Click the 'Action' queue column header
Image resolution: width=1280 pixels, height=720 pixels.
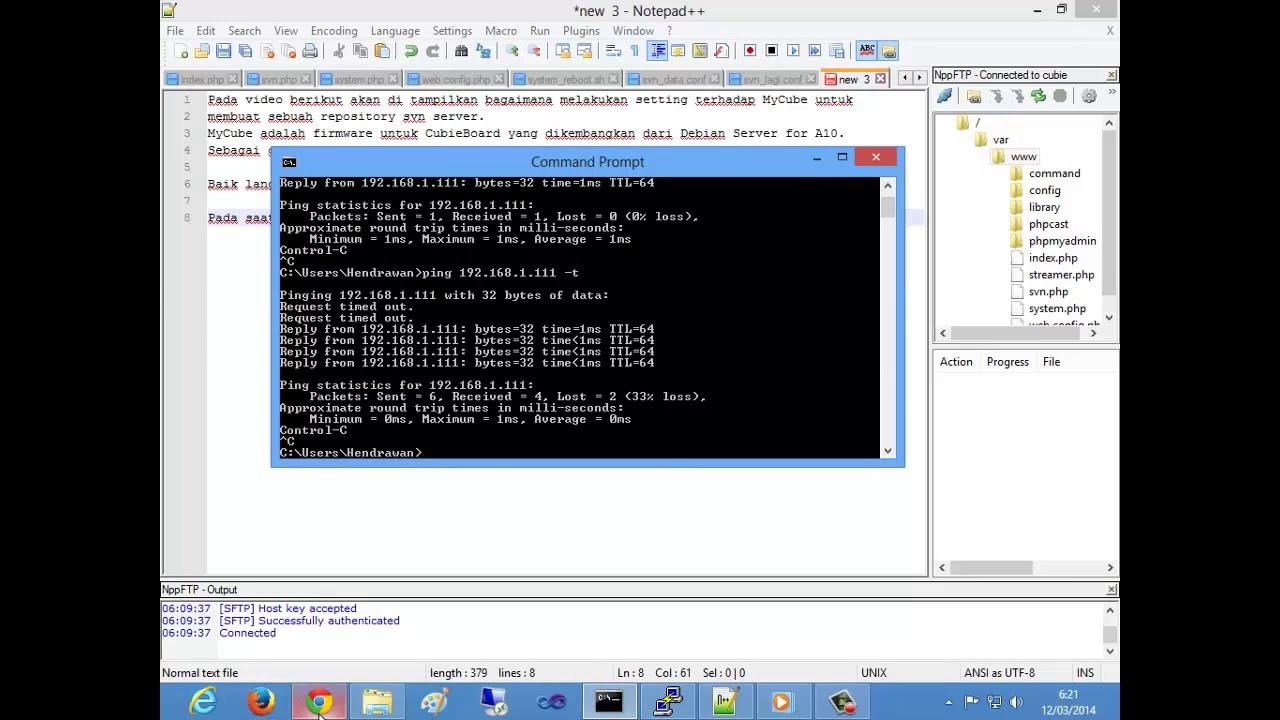click(x=956, y=362)
